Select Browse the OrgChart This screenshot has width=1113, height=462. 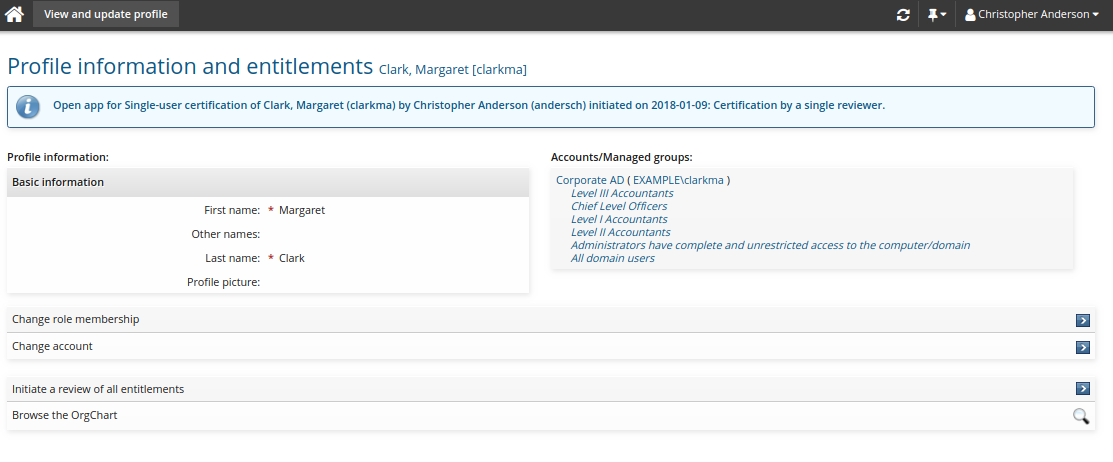[65, 415]
